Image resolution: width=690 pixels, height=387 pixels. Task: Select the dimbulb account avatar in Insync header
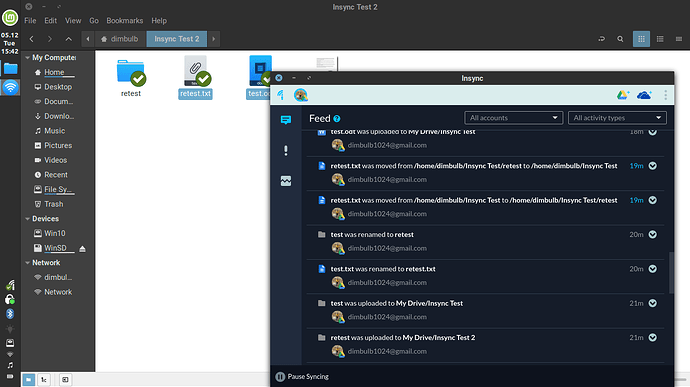(x=301, y=95)
